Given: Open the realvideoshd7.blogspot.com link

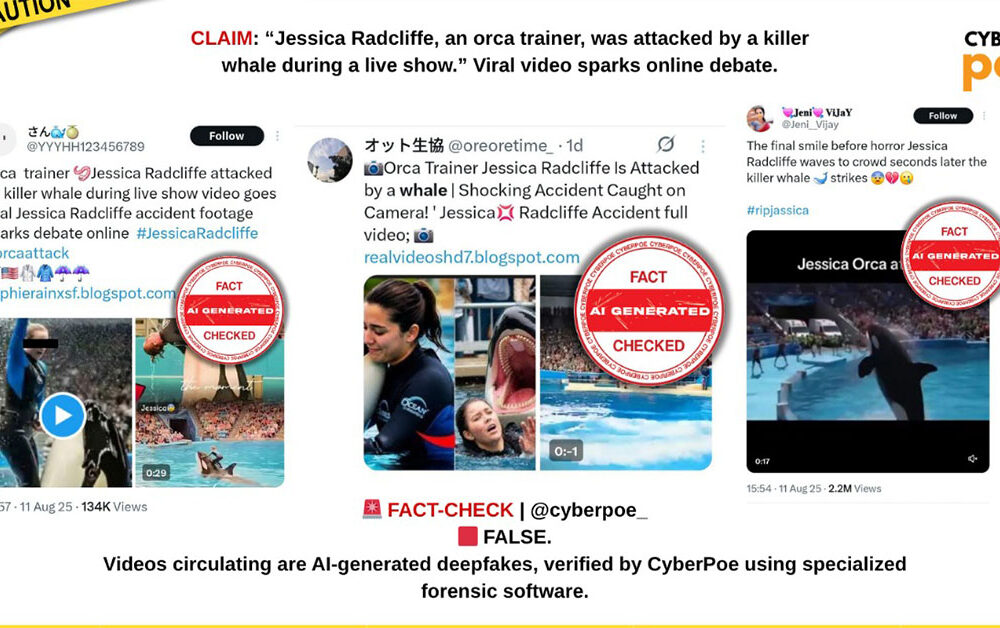Looking at the screenshot, I should tap(471, 258).
